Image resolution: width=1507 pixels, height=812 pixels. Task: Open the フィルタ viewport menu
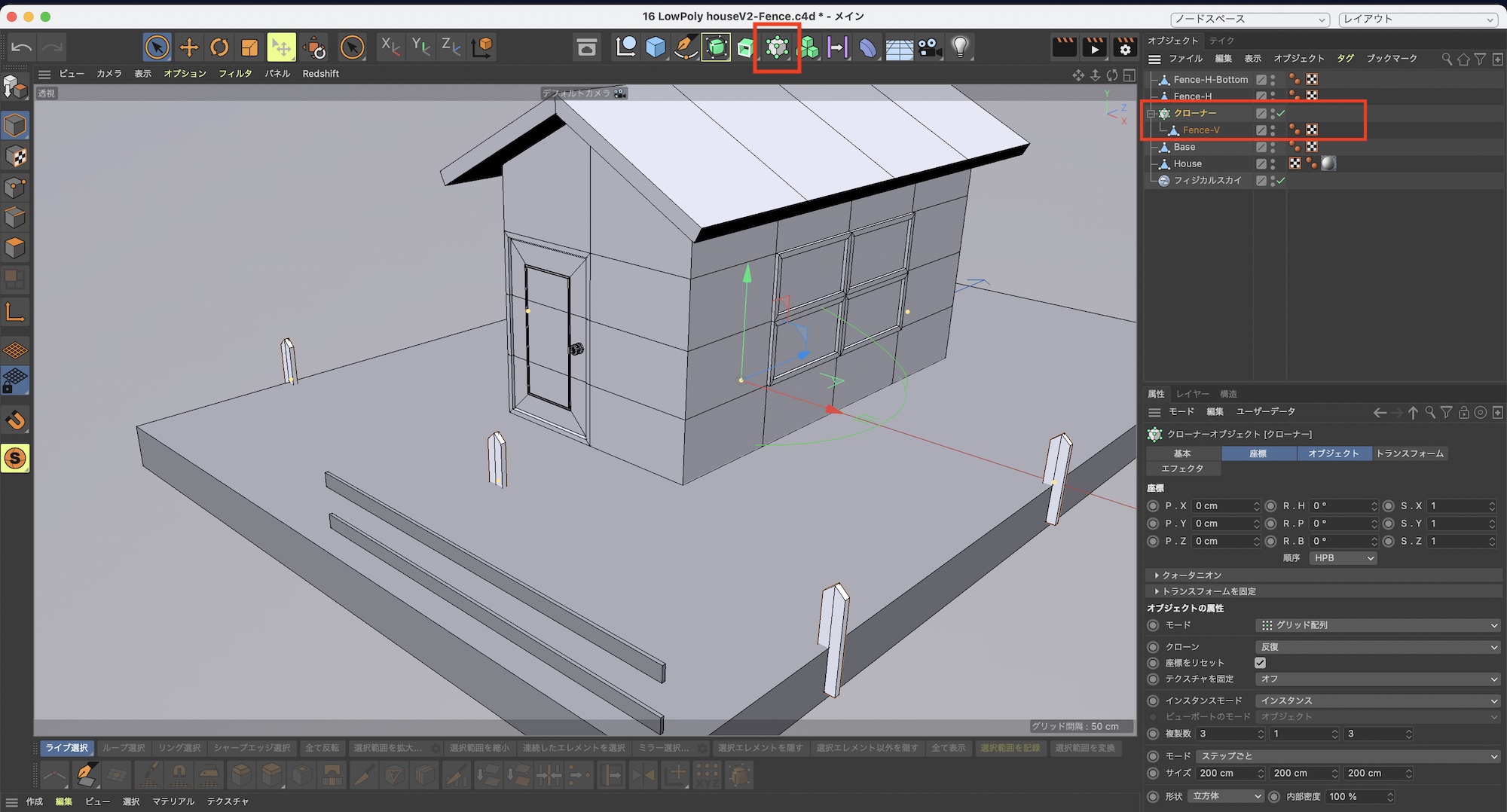pyautogui.click(x=235, y=74)
